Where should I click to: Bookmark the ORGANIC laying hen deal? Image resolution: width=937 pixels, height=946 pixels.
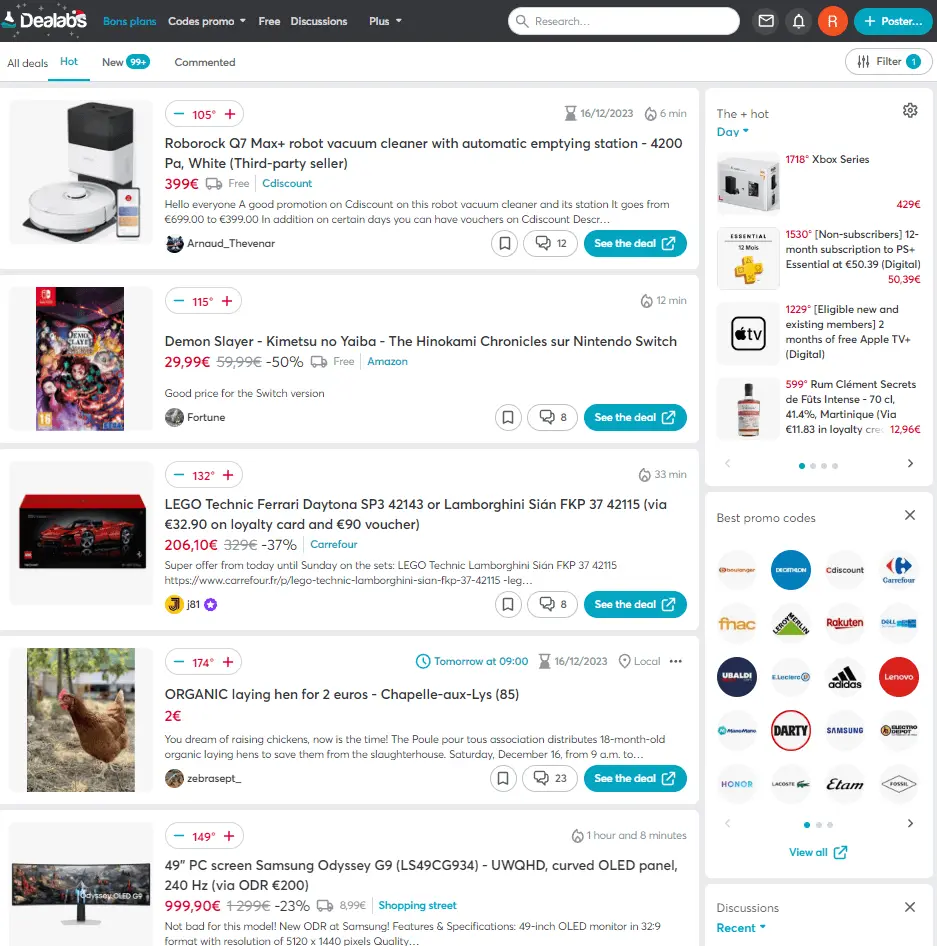pyautogui.click(x=503, y=778)
